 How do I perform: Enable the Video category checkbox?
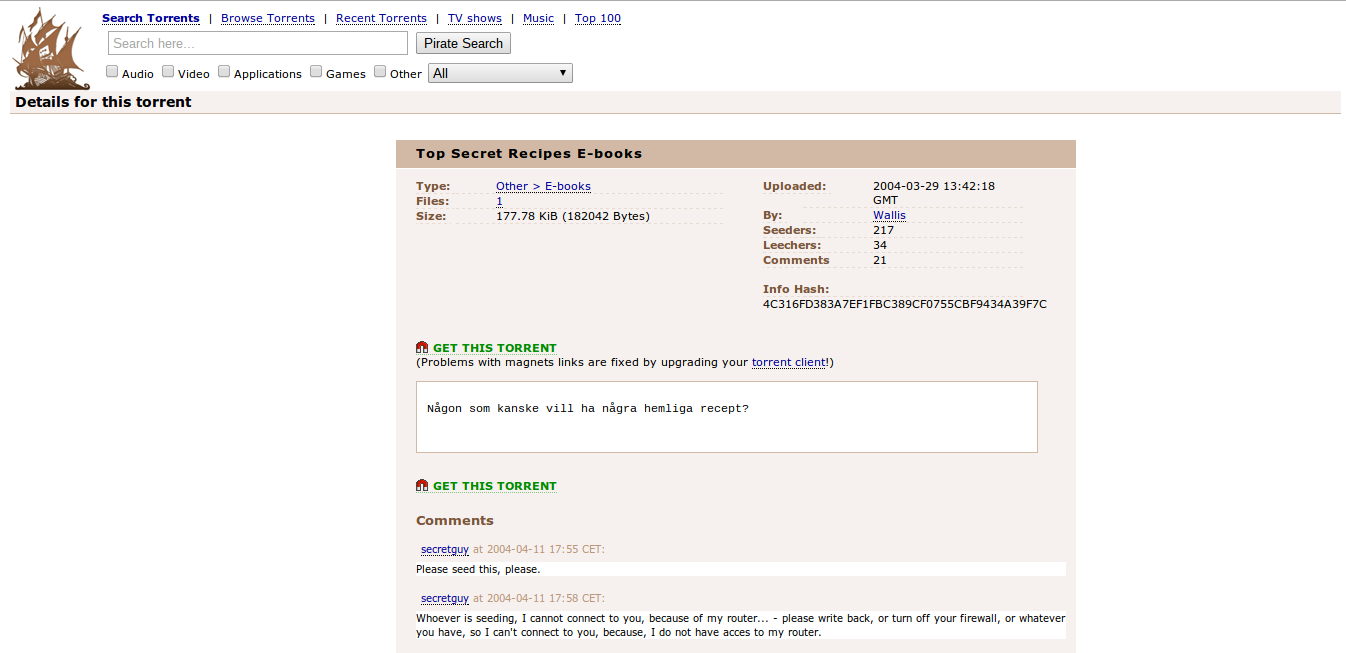click(x=169, y=72)
